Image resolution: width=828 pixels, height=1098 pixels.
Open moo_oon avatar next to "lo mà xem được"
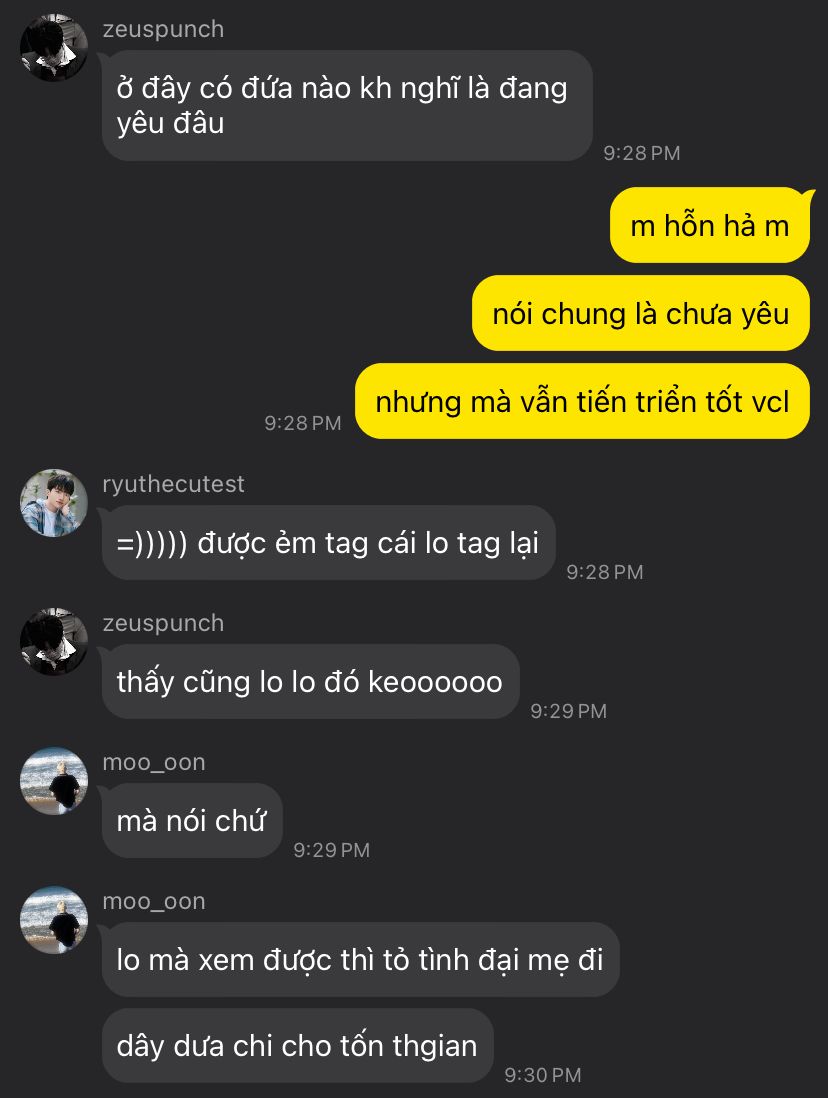[x=54, y=919]
